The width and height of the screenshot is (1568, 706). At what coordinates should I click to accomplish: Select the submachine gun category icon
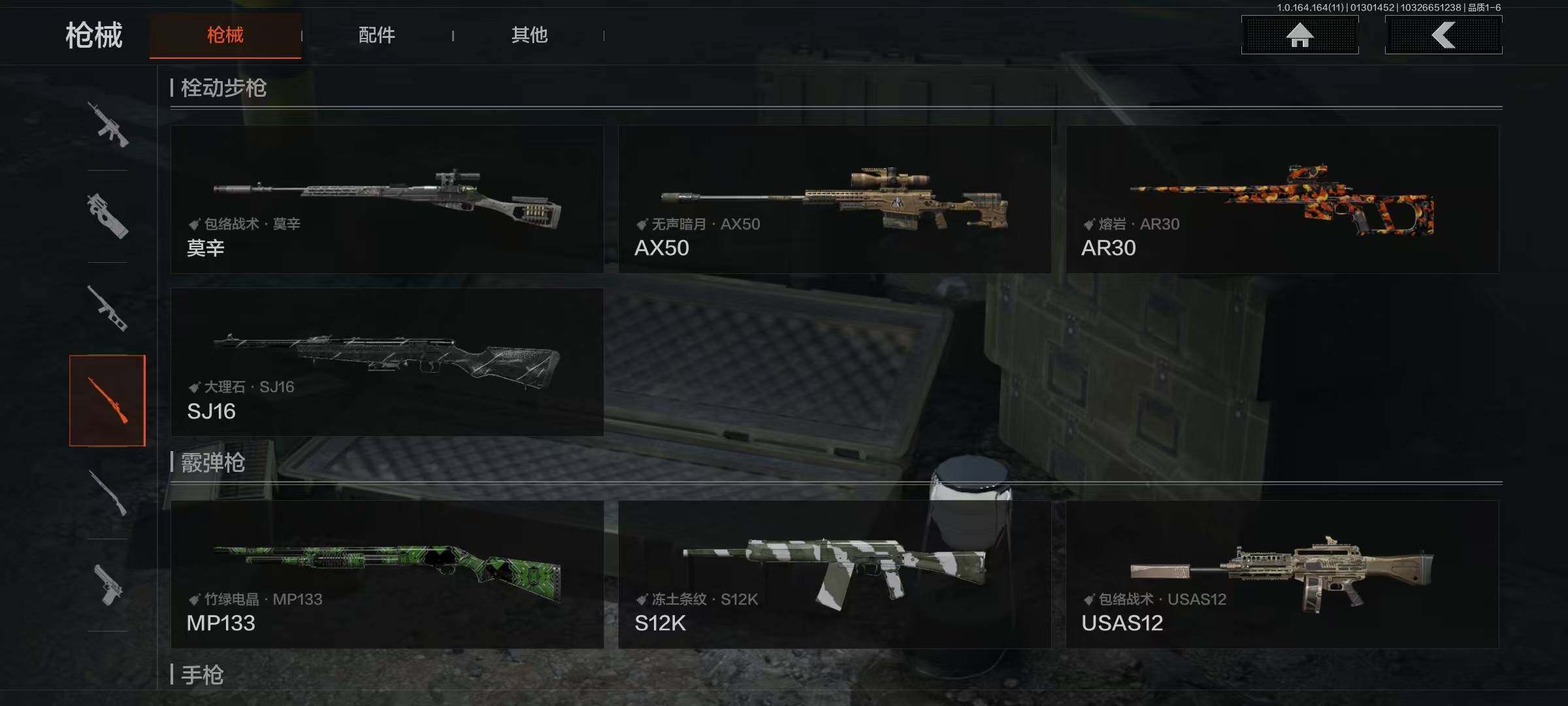pyautogui.click(x=108, y=216)
